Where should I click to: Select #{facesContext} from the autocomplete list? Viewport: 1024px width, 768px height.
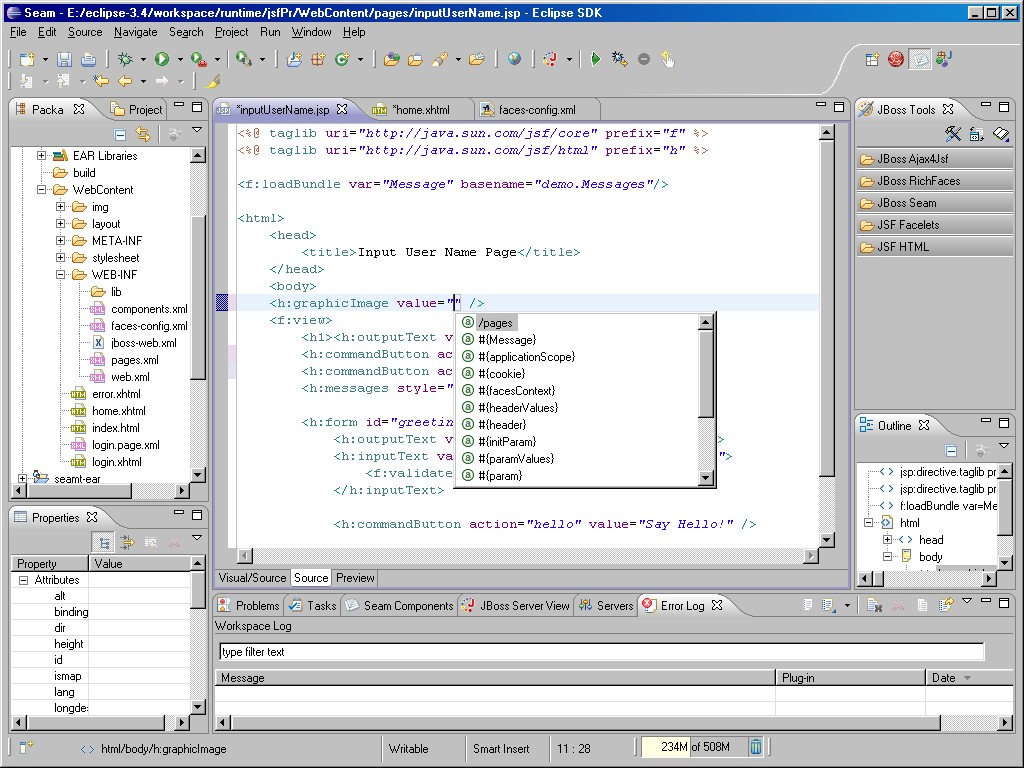516,391
